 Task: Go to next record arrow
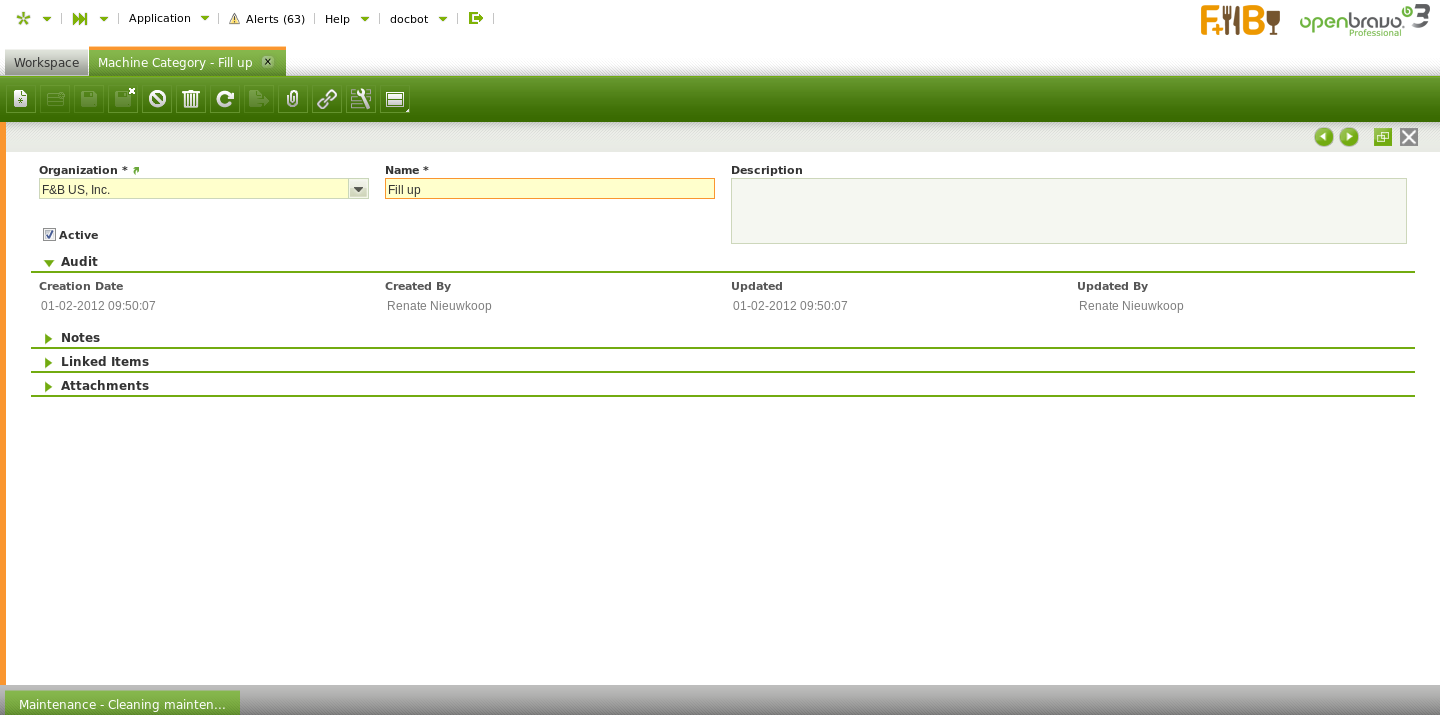point(1349,137)
